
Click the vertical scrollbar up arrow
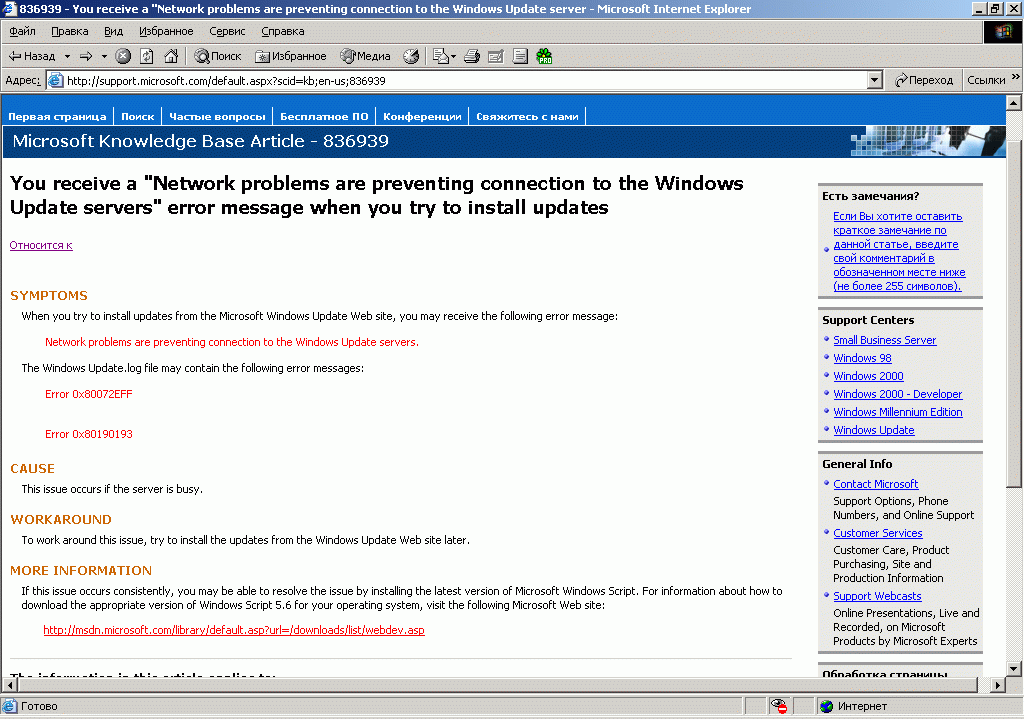[1013, 102]
